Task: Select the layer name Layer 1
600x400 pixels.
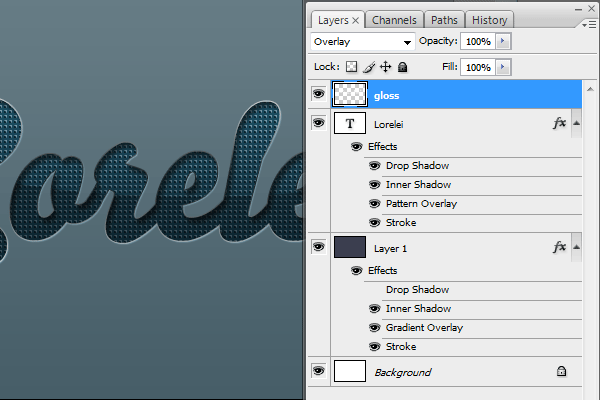Action: (390, 249)
